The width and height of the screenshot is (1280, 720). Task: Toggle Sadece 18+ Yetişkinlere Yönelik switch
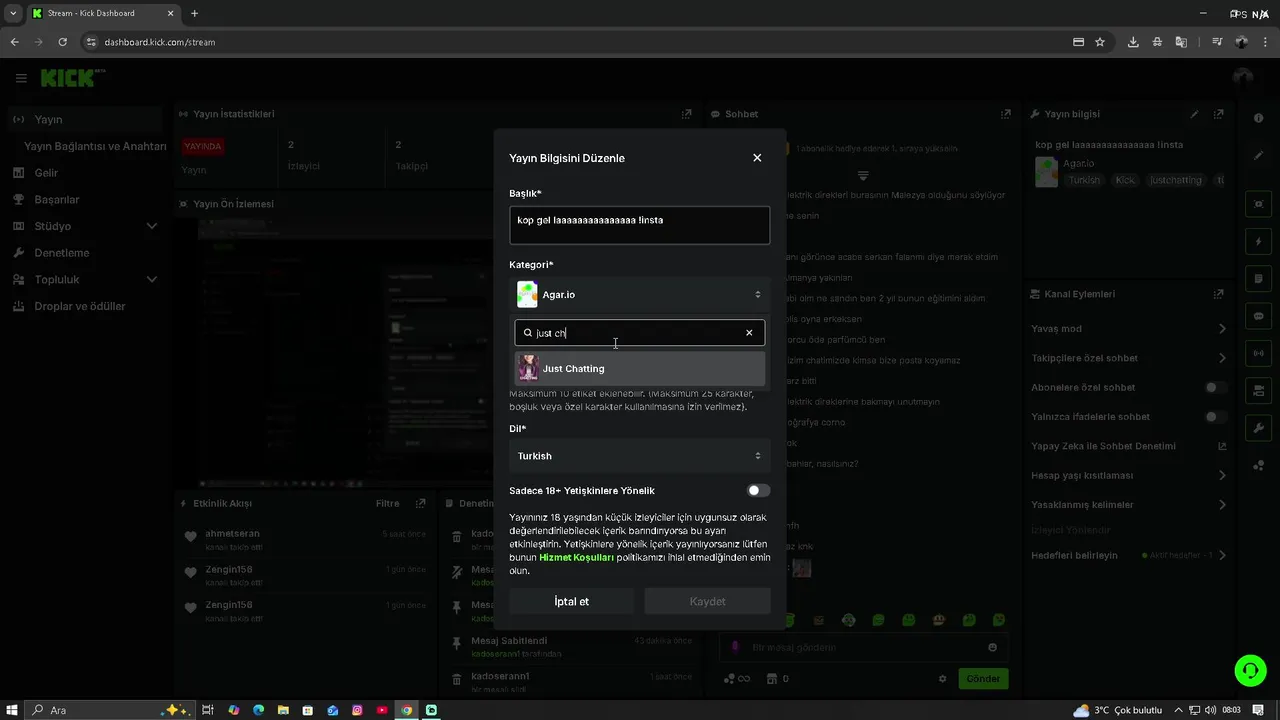(759, 490)
